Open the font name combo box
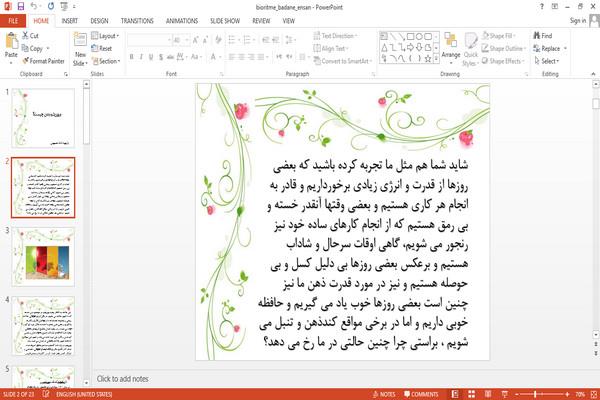 click(149, 40)
